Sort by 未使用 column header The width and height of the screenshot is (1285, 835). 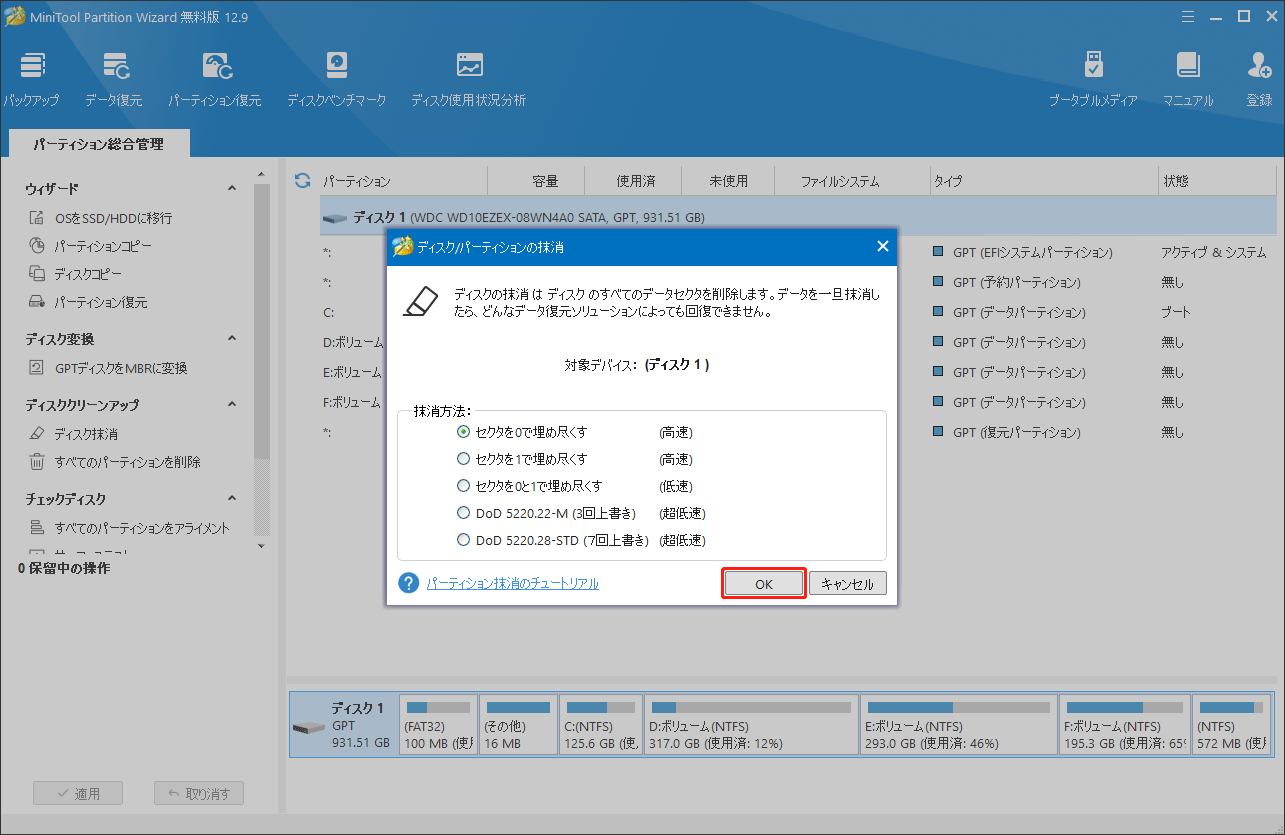(729, 181)
